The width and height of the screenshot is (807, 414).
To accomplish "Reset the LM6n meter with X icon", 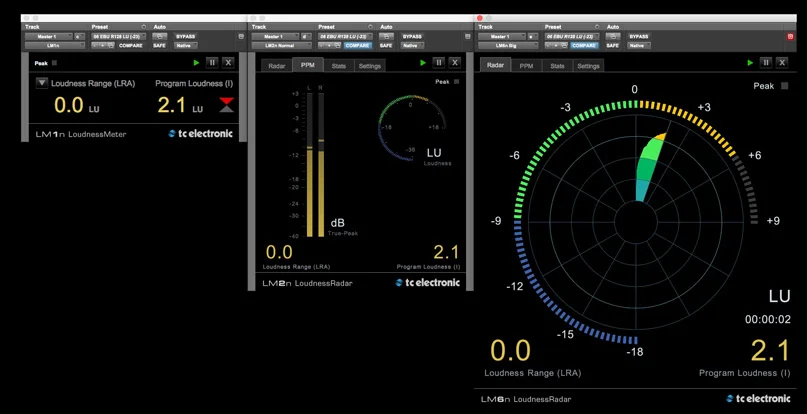I will tap(782, 63).
